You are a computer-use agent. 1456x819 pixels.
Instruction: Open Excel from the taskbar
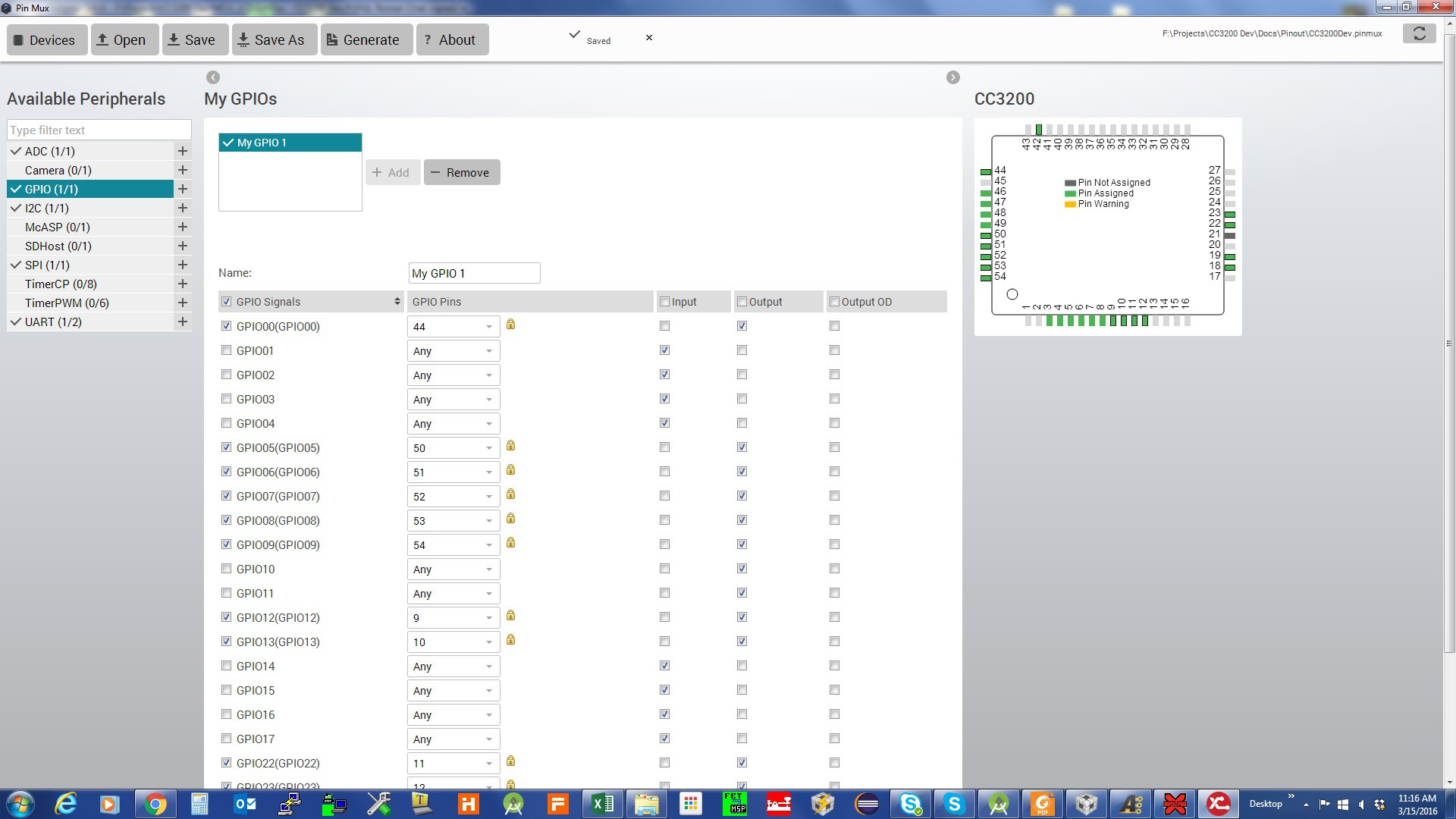coord(603,804)
